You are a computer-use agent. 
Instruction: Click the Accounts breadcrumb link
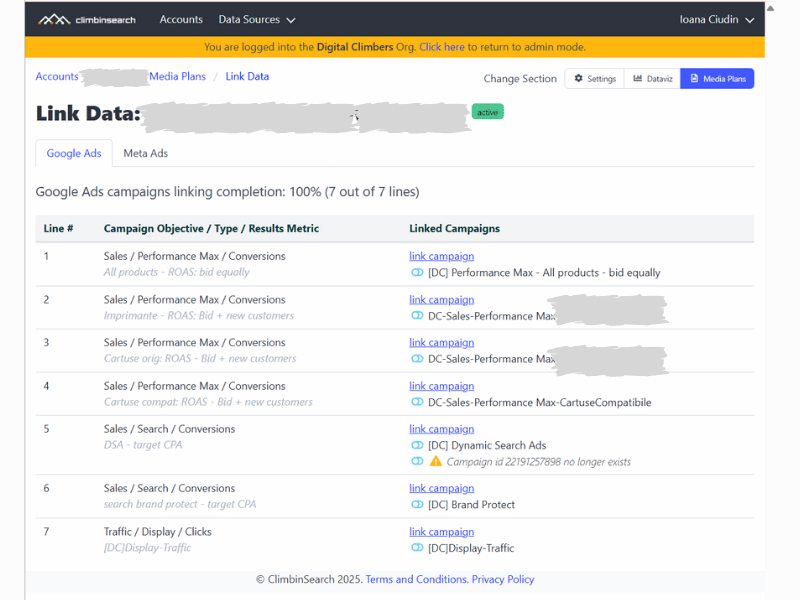click(x=57, y=76)
